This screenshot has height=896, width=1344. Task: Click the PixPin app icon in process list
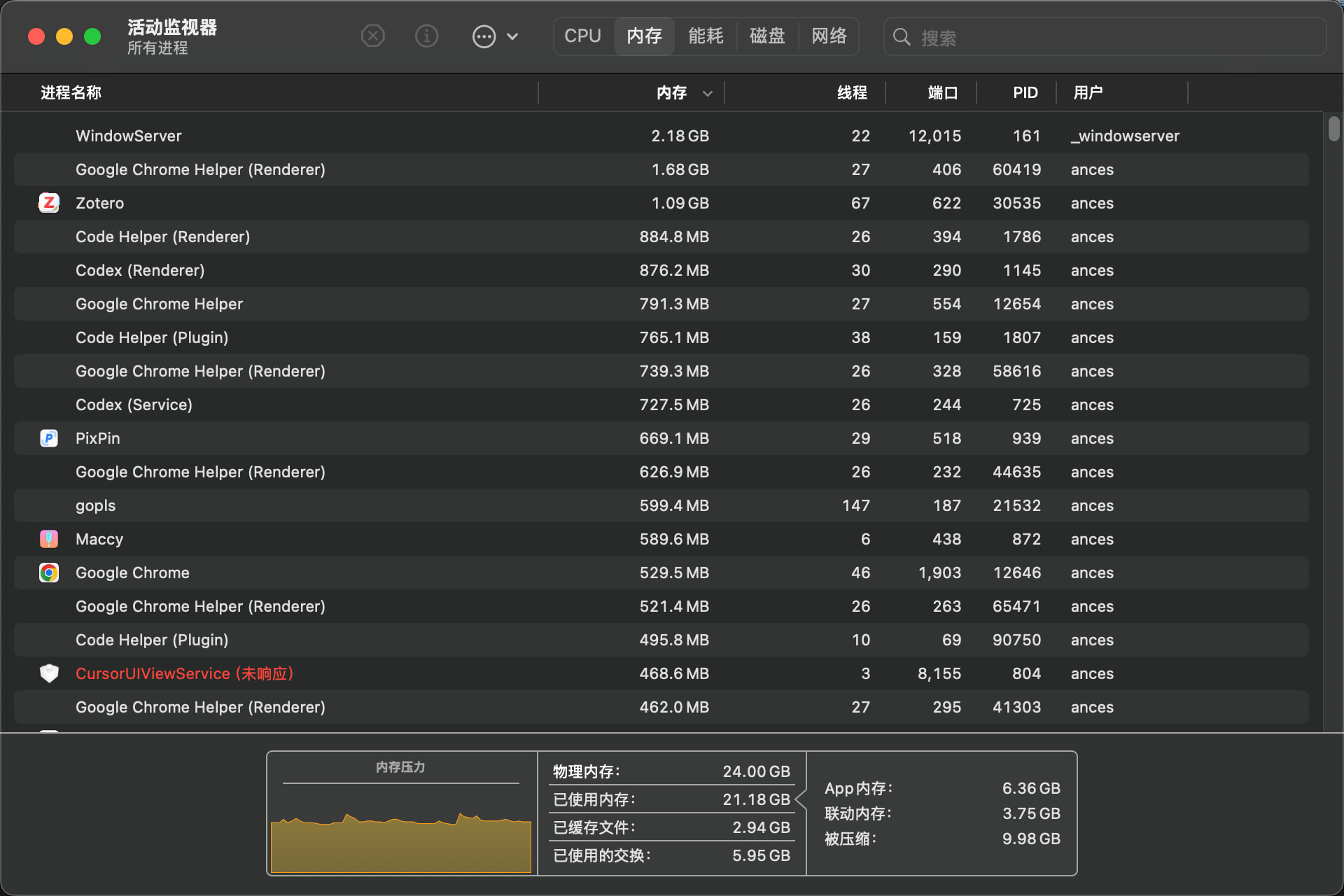pos(49,438)
